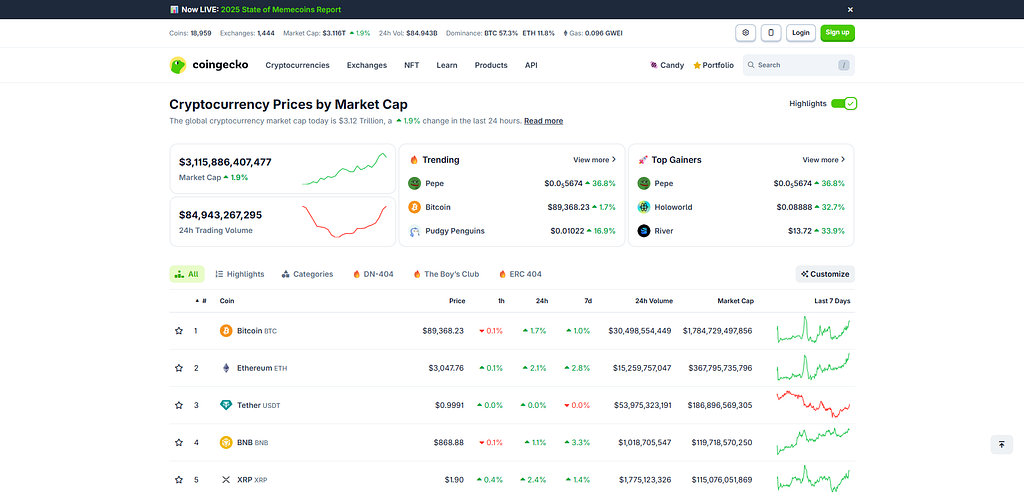1024x493 pixels.
Task: Favorite Bitcoin with its star
Action: (x=179, y=331)
